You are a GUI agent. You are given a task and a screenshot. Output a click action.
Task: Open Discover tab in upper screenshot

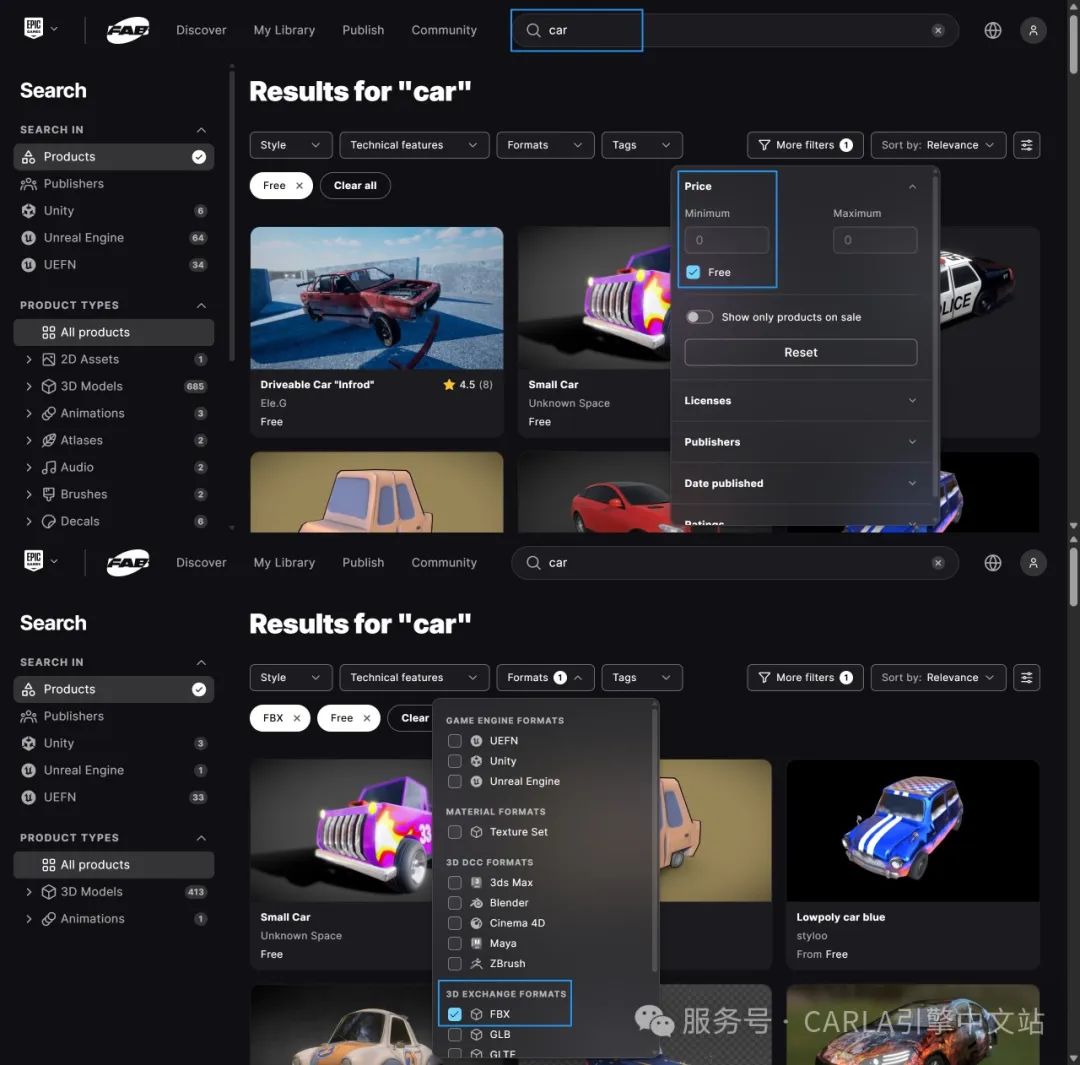click(201, 30)
